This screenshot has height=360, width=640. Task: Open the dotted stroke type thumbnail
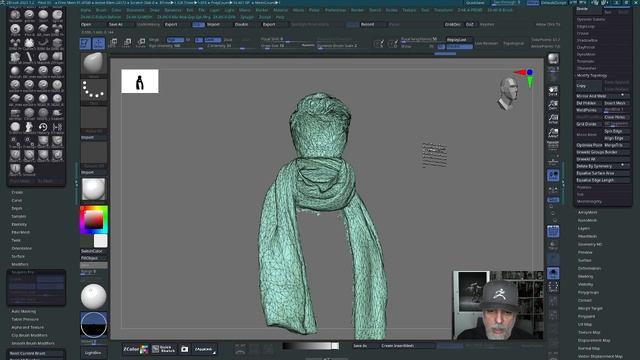(x=93, y=90)
